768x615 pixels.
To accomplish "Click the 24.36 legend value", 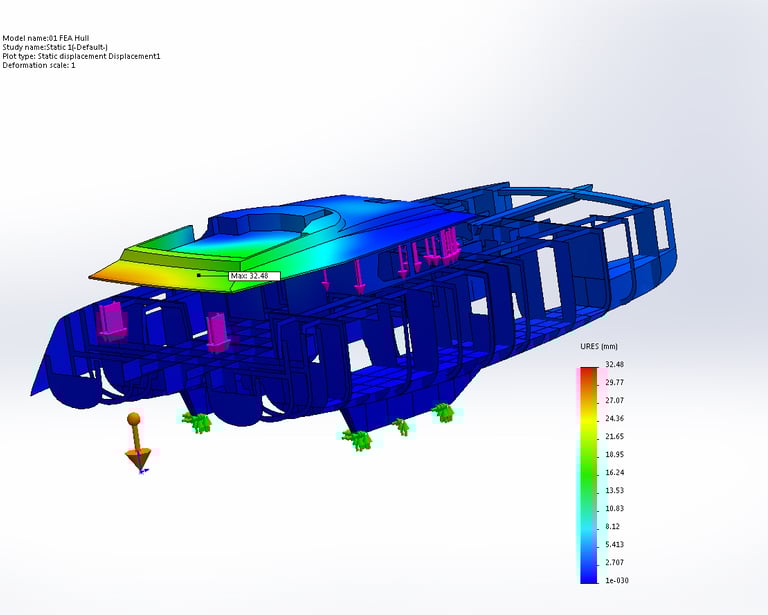I will (x=614, y=419).
